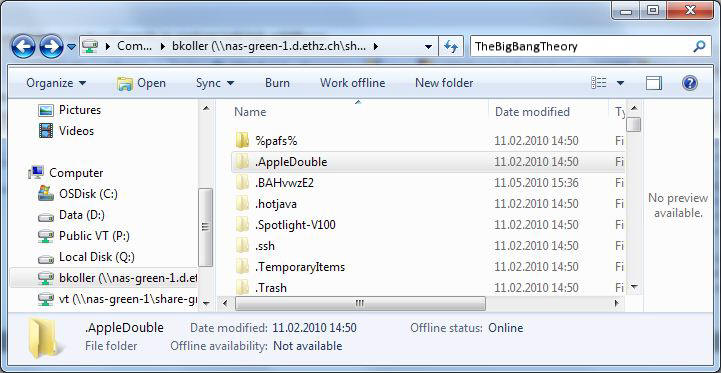Select vt (\\nas-green-1\share) network drive

click(128, 299)
